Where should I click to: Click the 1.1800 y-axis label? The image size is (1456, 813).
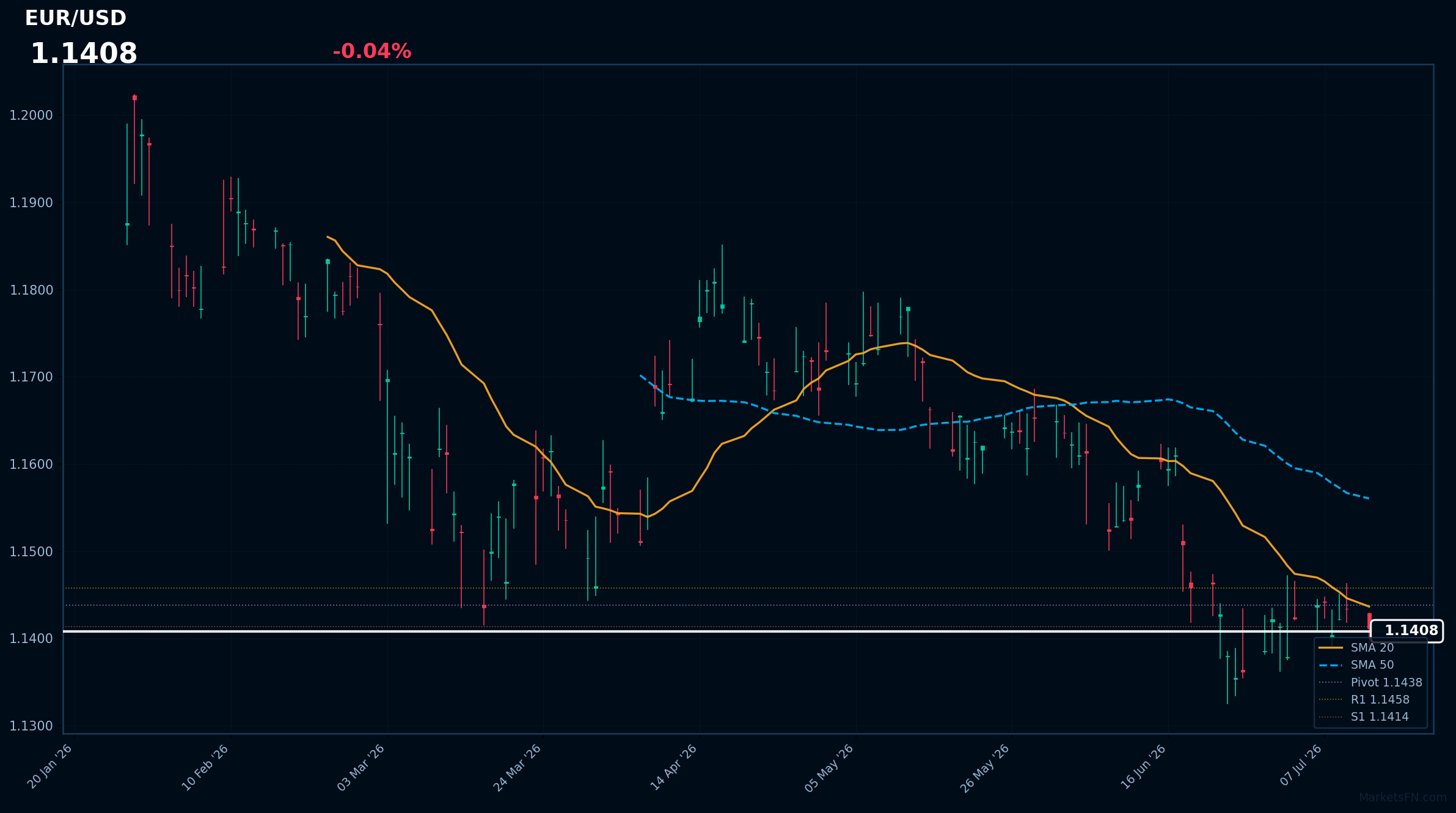tap(31, 290)
